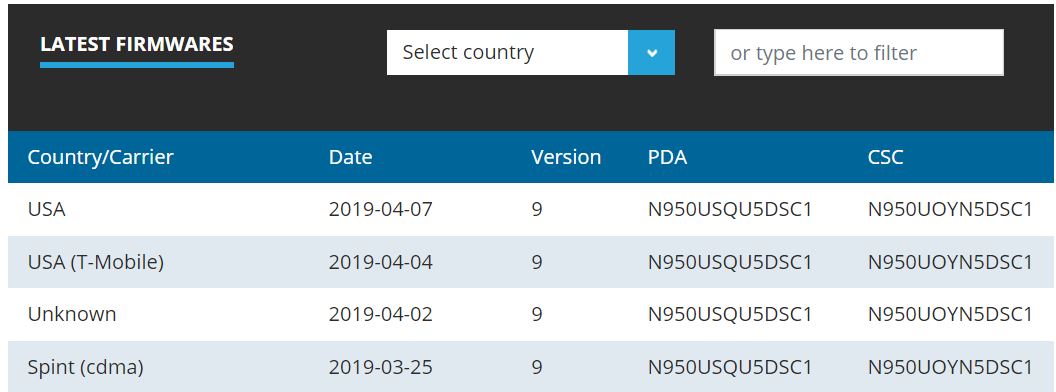
Task: Focus the type here to filter field
Action: [859, 53]
